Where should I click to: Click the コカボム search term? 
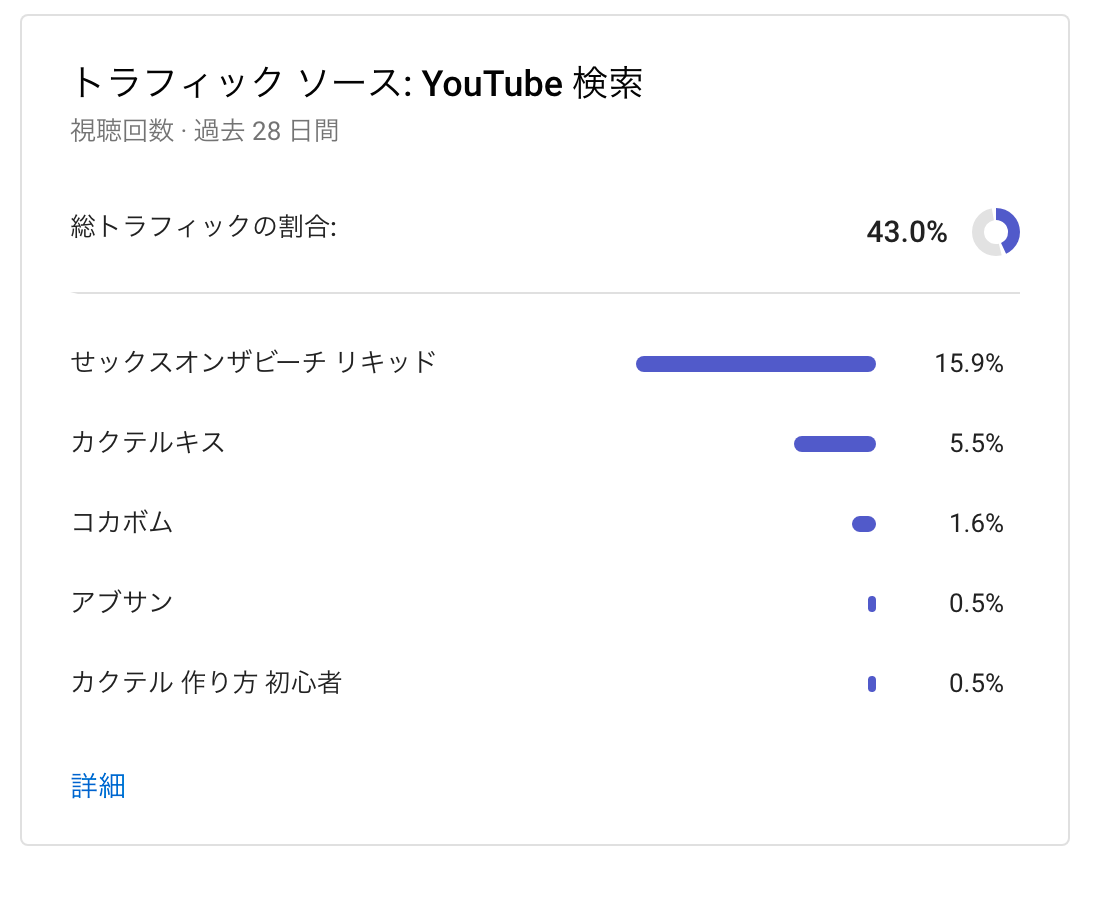(x=122, y=522)
